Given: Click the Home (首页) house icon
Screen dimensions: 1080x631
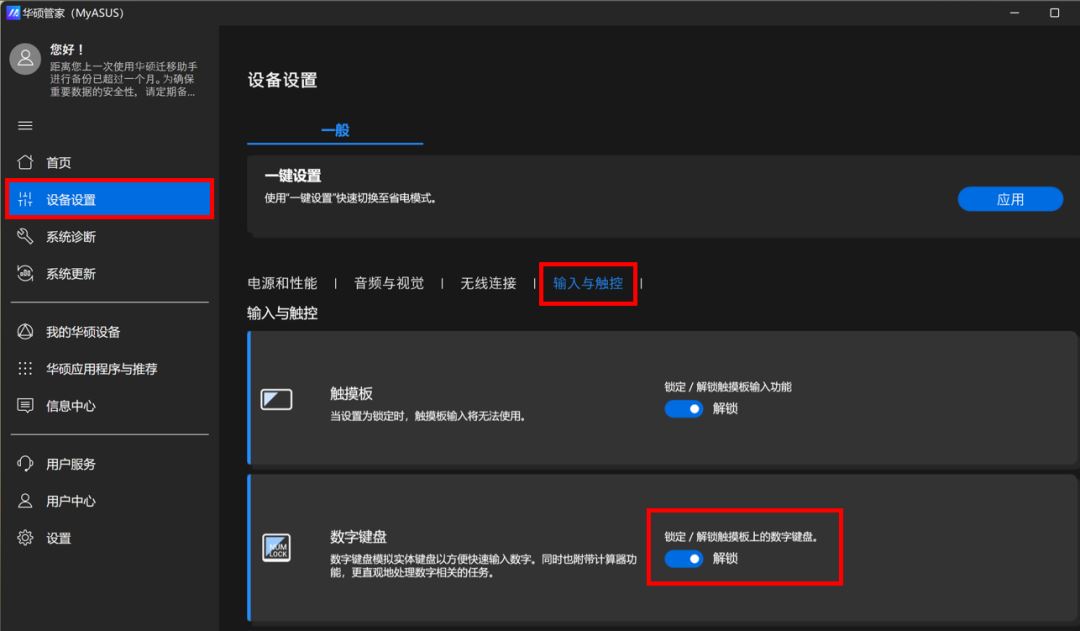Looking at the screenshot, I should click(x=26, y=162).
